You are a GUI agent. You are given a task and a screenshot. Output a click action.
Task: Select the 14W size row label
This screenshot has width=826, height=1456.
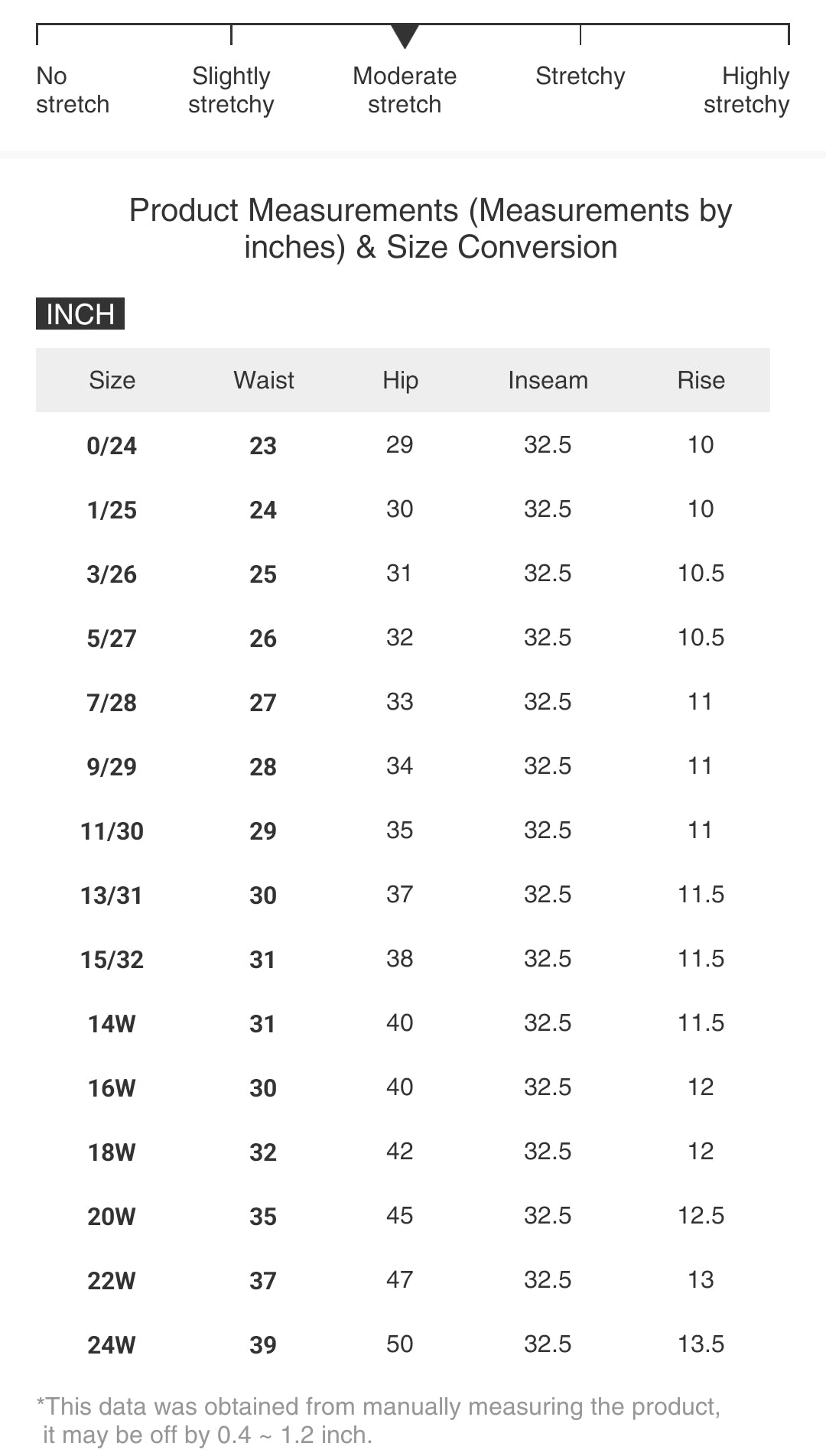(112, 1024)
